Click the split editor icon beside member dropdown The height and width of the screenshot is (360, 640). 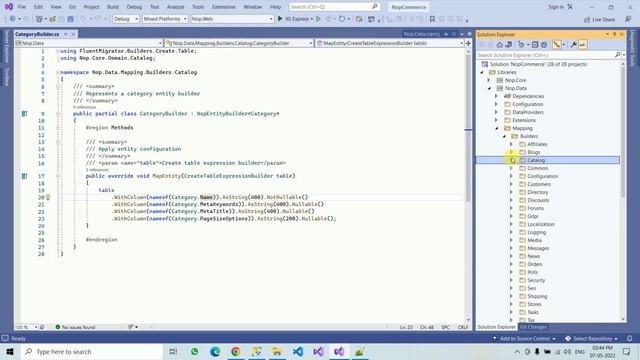[468, 43]
